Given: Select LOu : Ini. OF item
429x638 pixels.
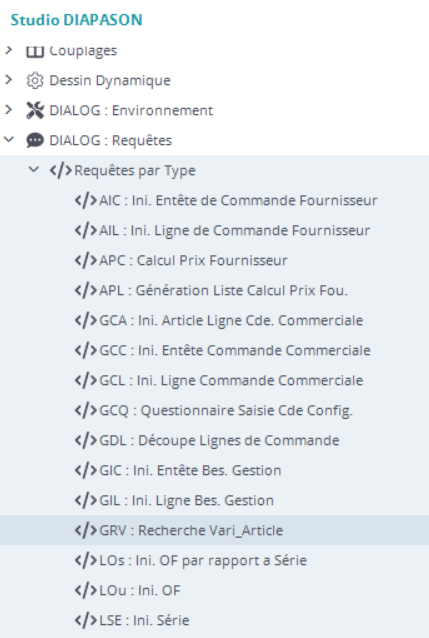Looking at the screenshot, I should 140,590.
